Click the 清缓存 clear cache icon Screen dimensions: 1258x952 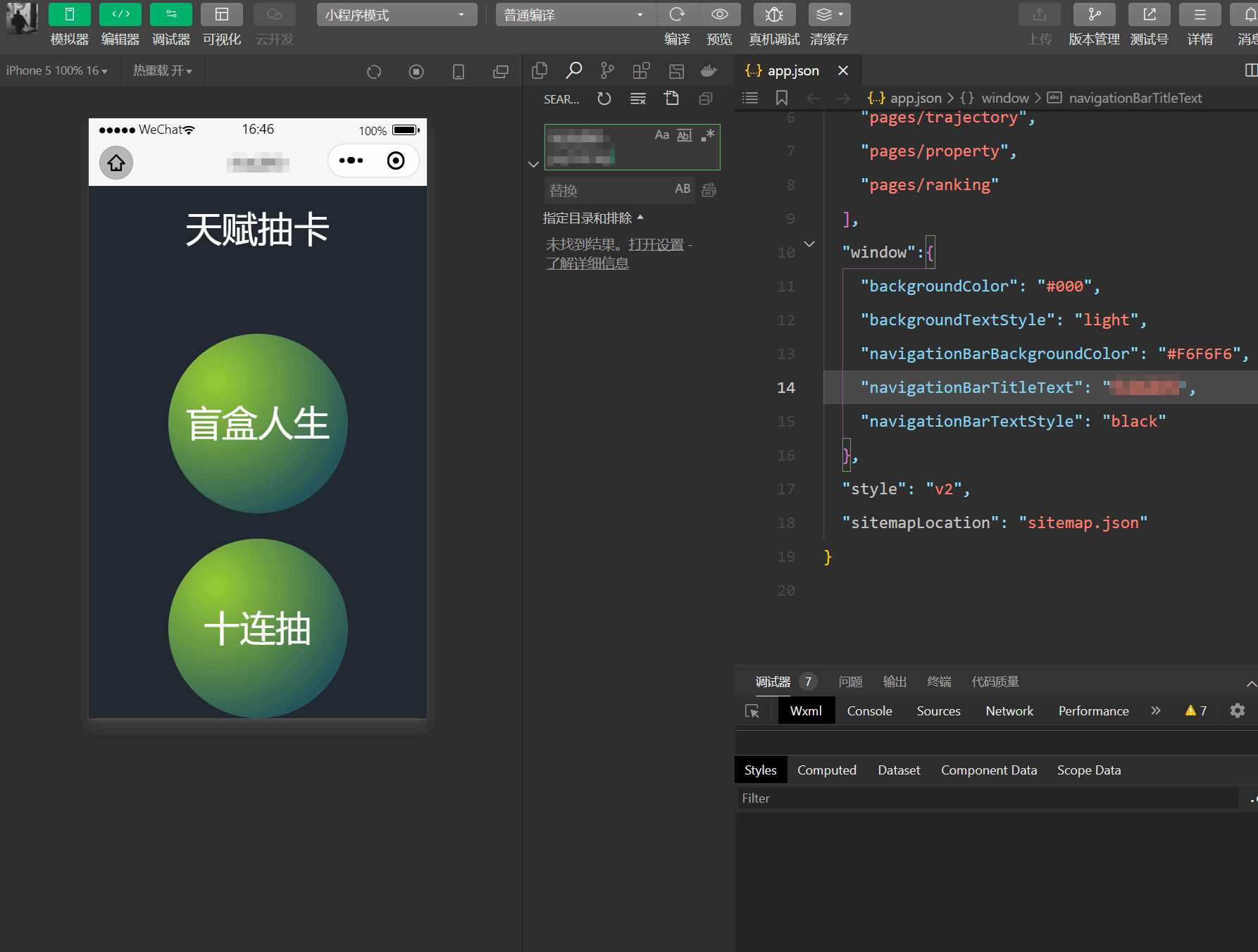(x=828, y=14)
